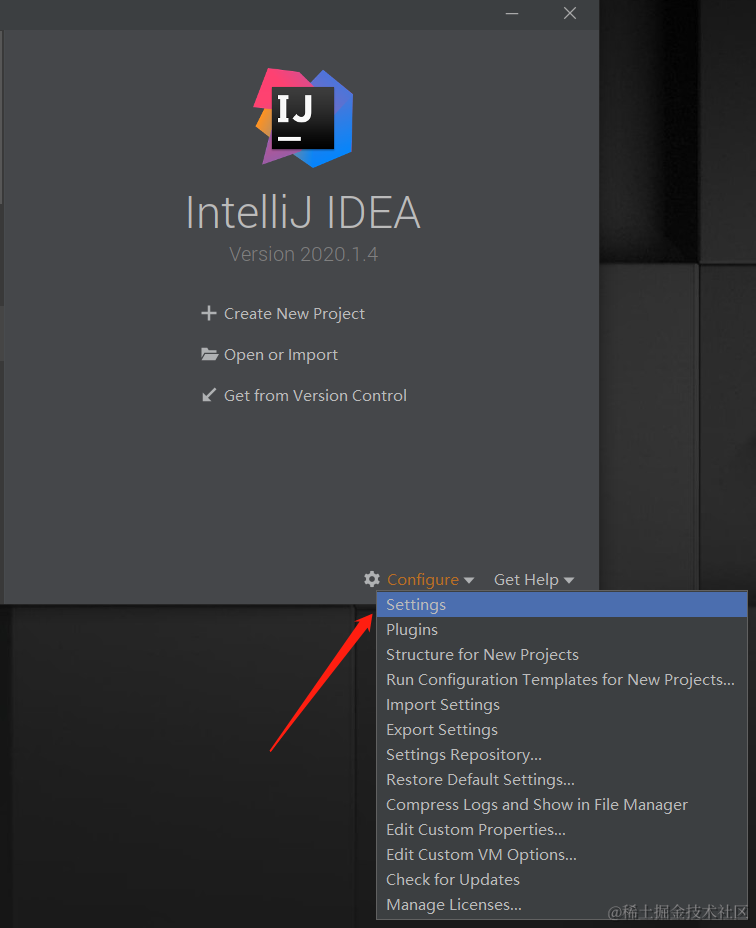
Task: Choose Open or Import
Action: tap(281, 355)
